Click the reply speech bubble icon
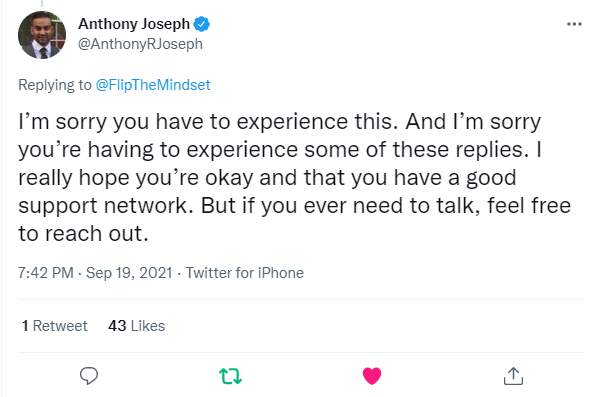Image resolution: width=599 pixels, height=397 pixels. point(89,376)
